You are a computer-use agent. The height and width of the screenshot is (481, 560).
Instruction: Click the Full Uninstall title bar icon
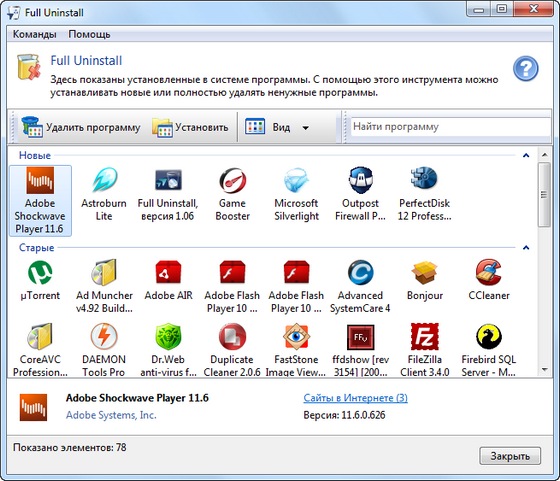[x=14, y=13]
